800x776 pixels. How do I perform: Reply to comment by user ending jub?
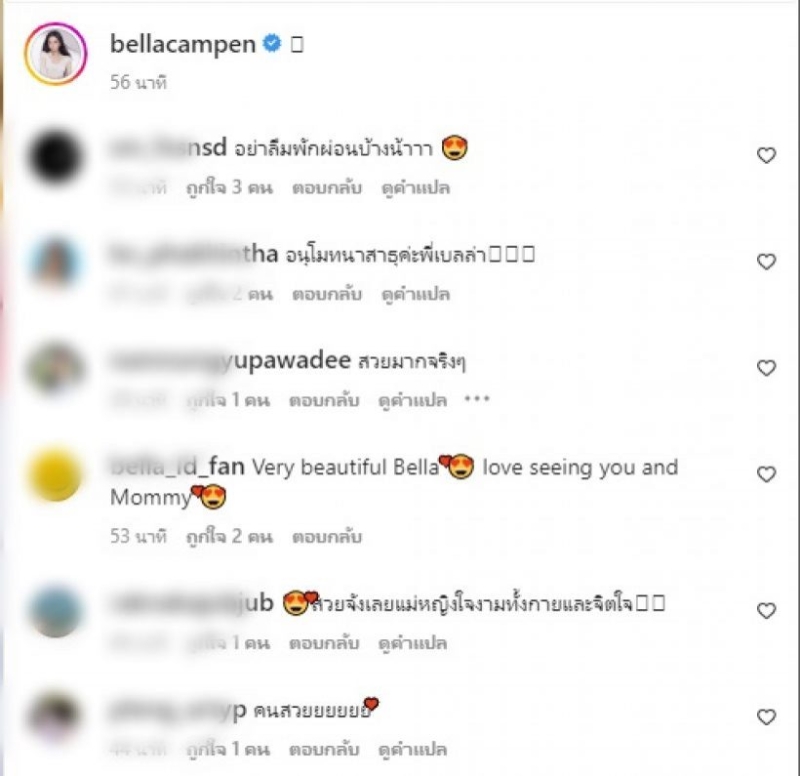(x=324, y=643)
